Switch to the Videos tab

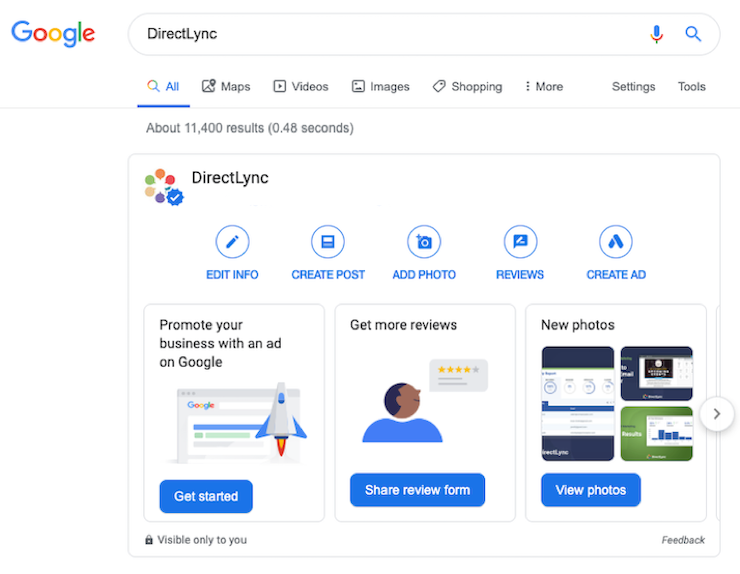tap(301, 86)
